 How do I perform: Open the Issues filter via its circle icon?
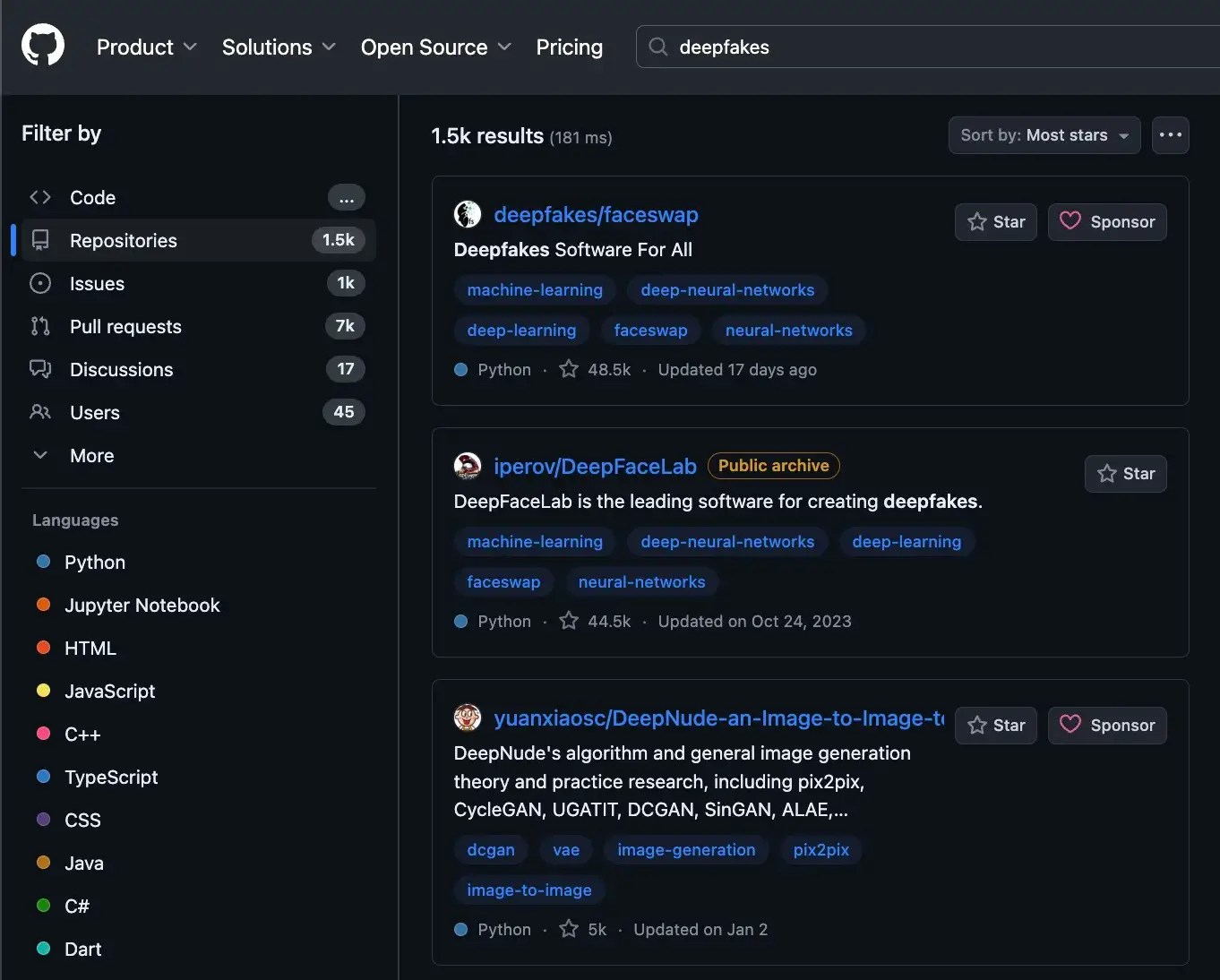[x=40, y=283]
